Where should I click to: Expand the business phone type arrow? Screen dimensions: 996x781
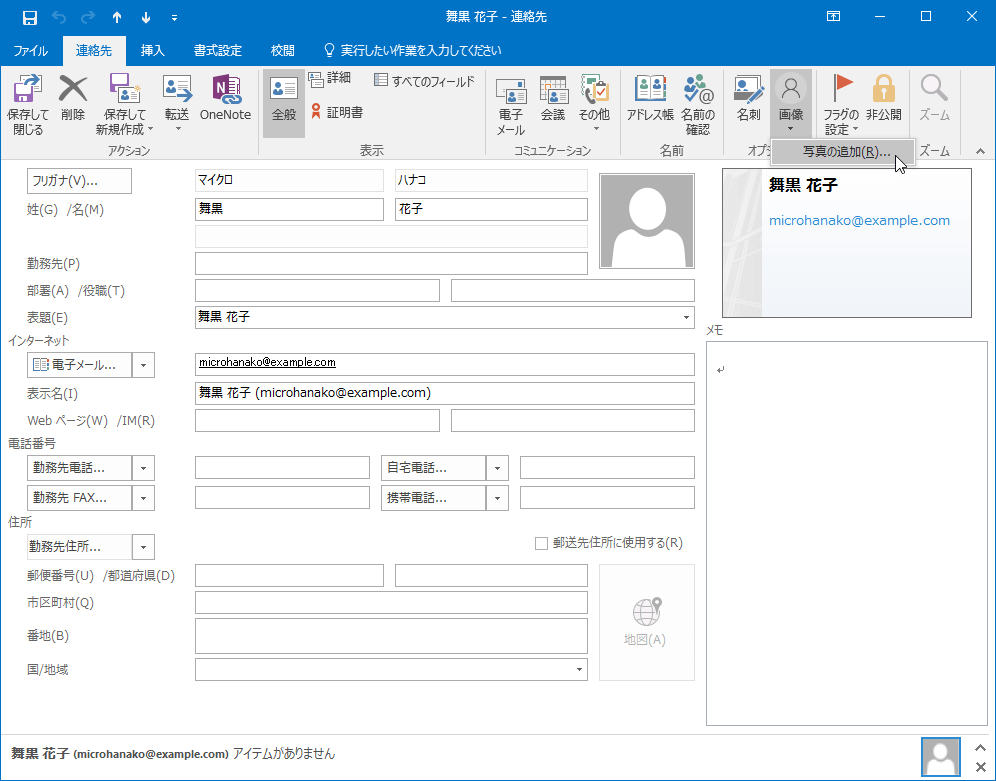(x=143, y=468)
